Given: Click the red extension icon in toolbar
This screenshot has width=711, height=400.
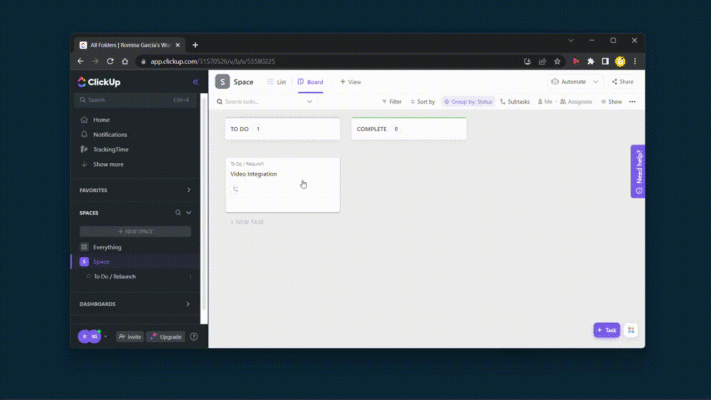Looking at the screenshot, I should (x=576, y=61).
